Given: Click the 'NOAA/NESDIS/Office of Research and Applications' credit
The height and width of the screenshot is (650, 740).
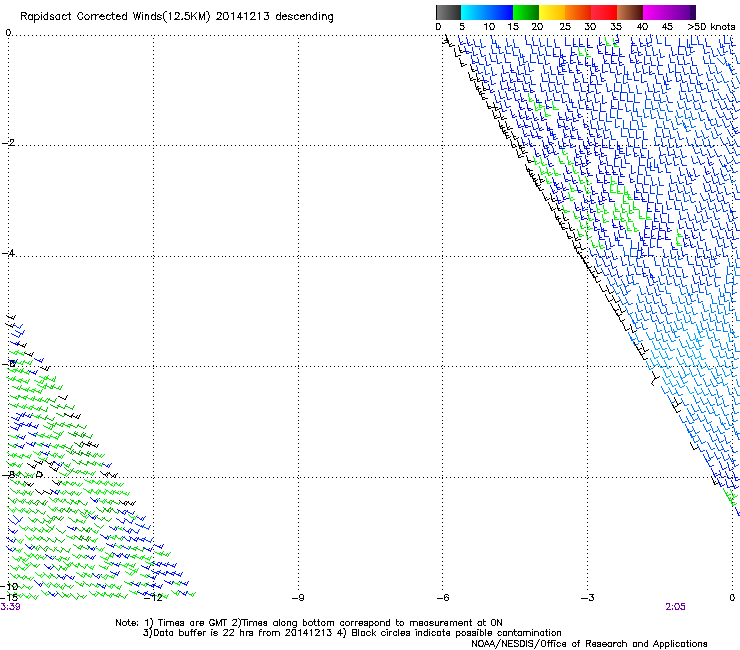Looking at the screenshot, I should [589, 644].
